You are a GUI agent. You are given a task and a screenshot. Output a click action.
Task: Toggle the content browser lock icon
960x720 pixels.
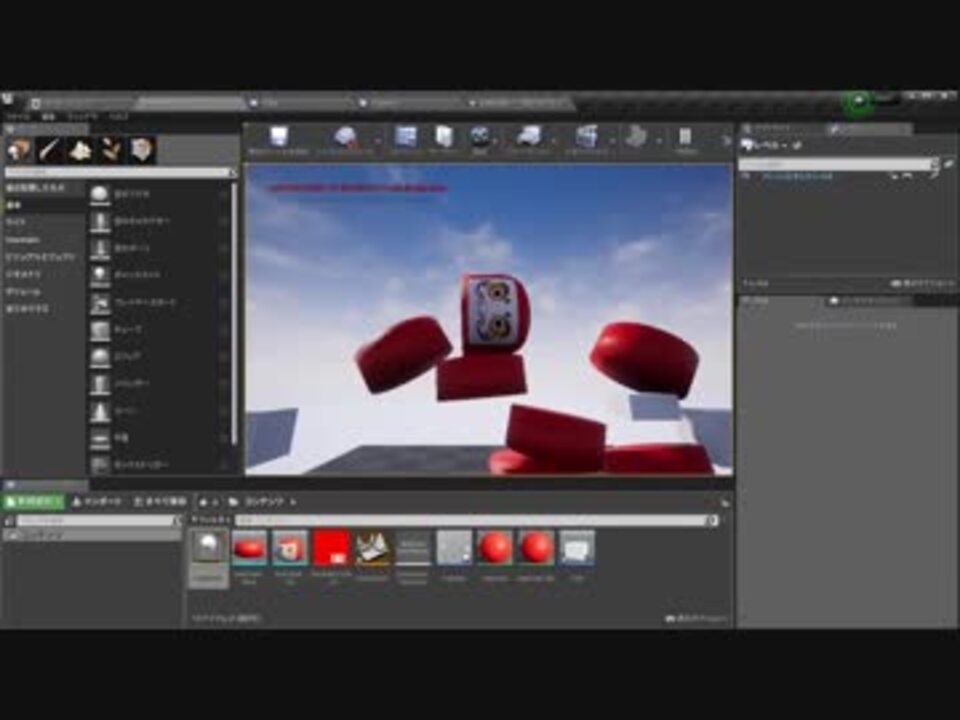[725, 502]
